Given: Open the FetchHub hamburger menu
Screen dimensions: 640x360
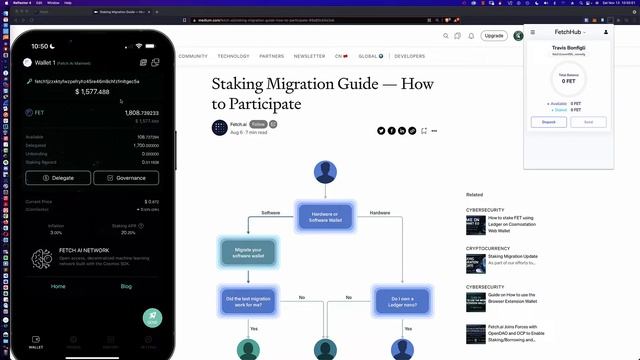Looking at the screenshot, I should (x=533, y=32).
